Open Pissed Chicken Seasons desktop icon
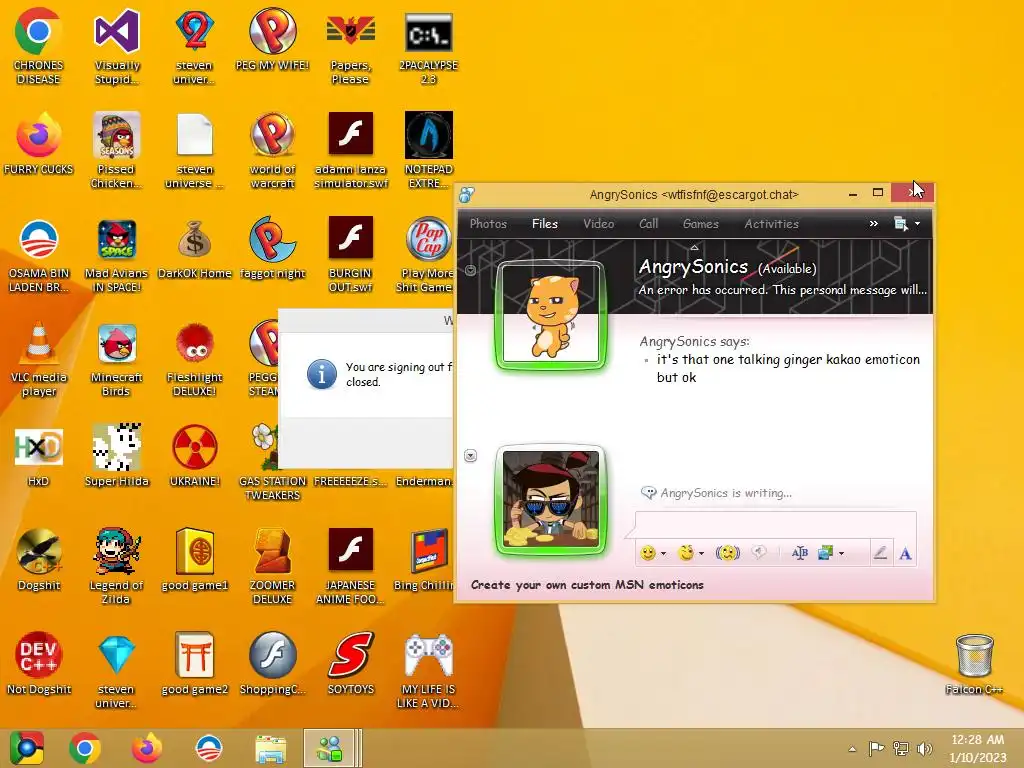 point(116,150)
